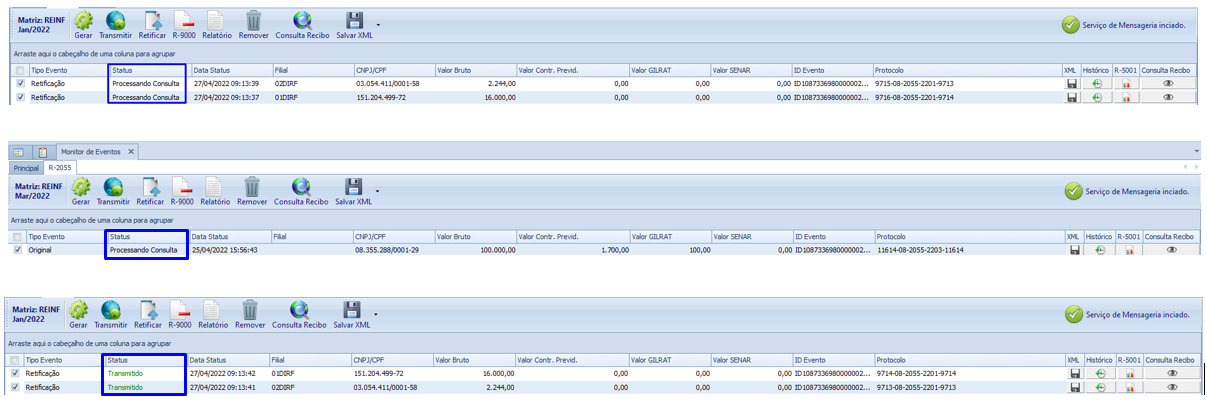Select cell value 100.000,00 in Valor Bruto

(496, 250)
